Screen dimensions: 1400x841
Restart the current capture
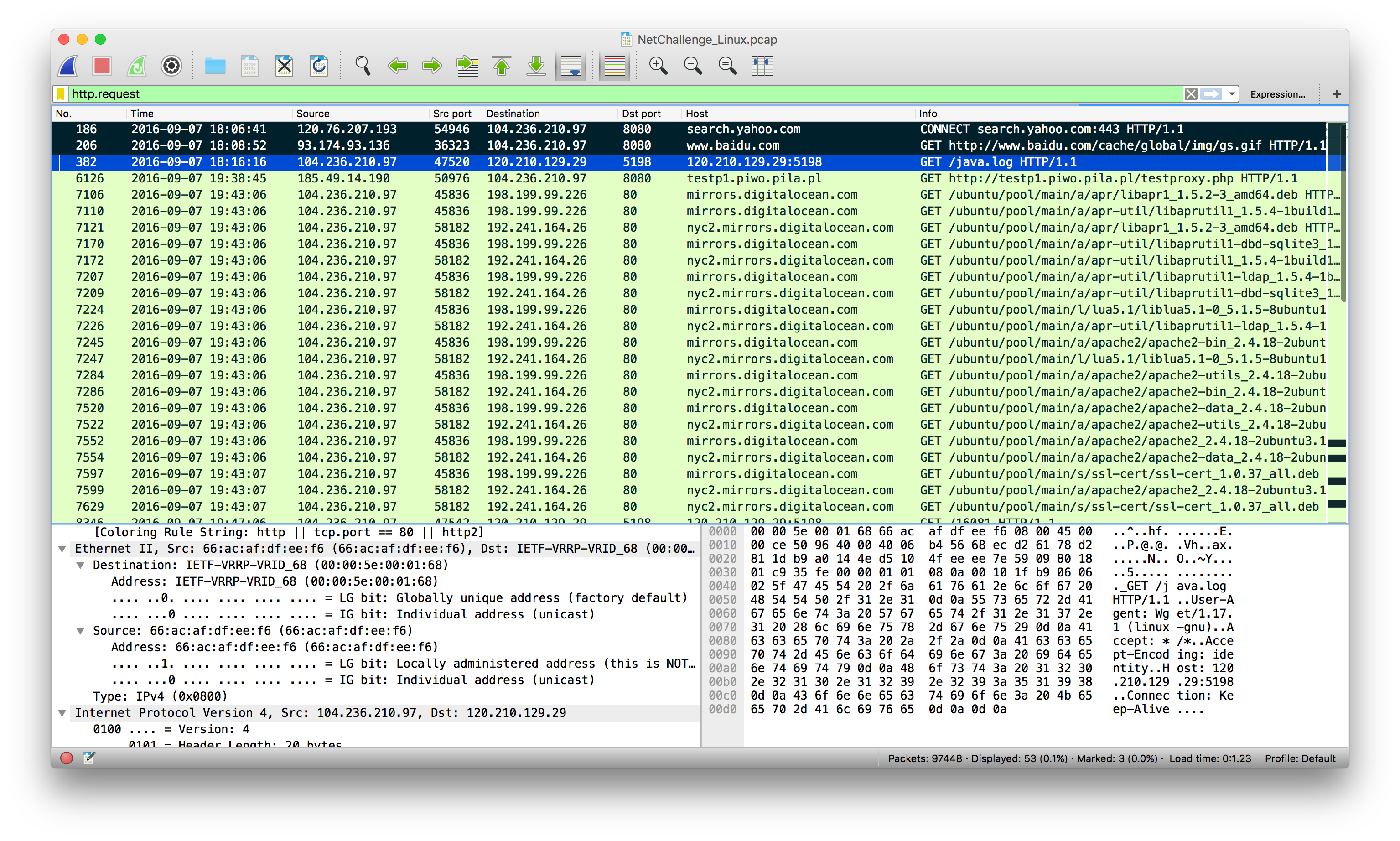pyautogui.click(x=136, y=66)
